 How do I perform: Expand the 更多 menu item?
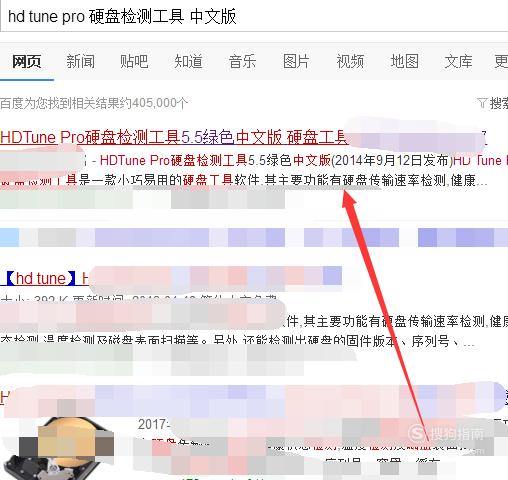pos(501,61)
